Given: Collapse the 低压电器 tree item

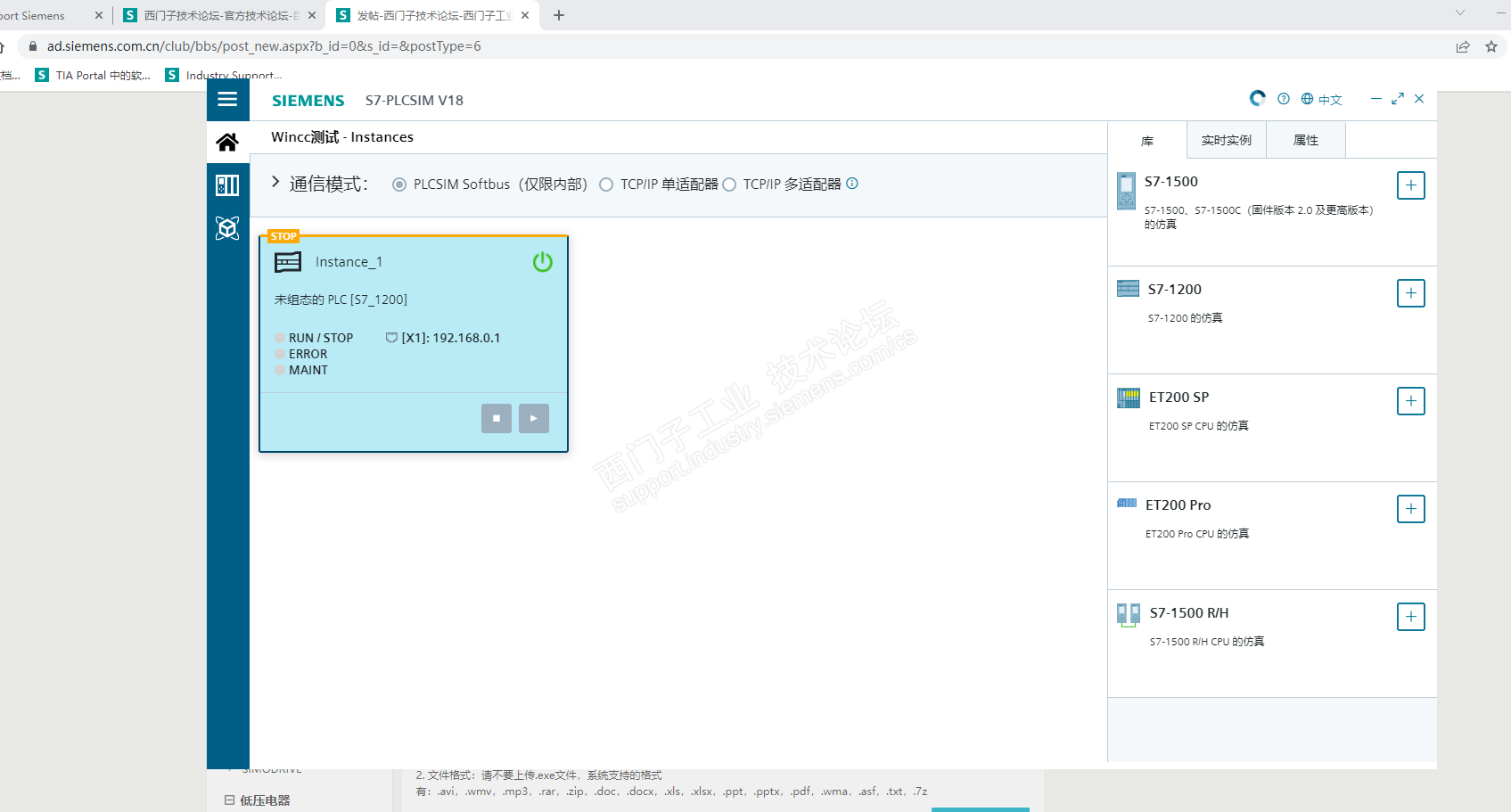Looking at the screenshot, I should coord(229,800).
